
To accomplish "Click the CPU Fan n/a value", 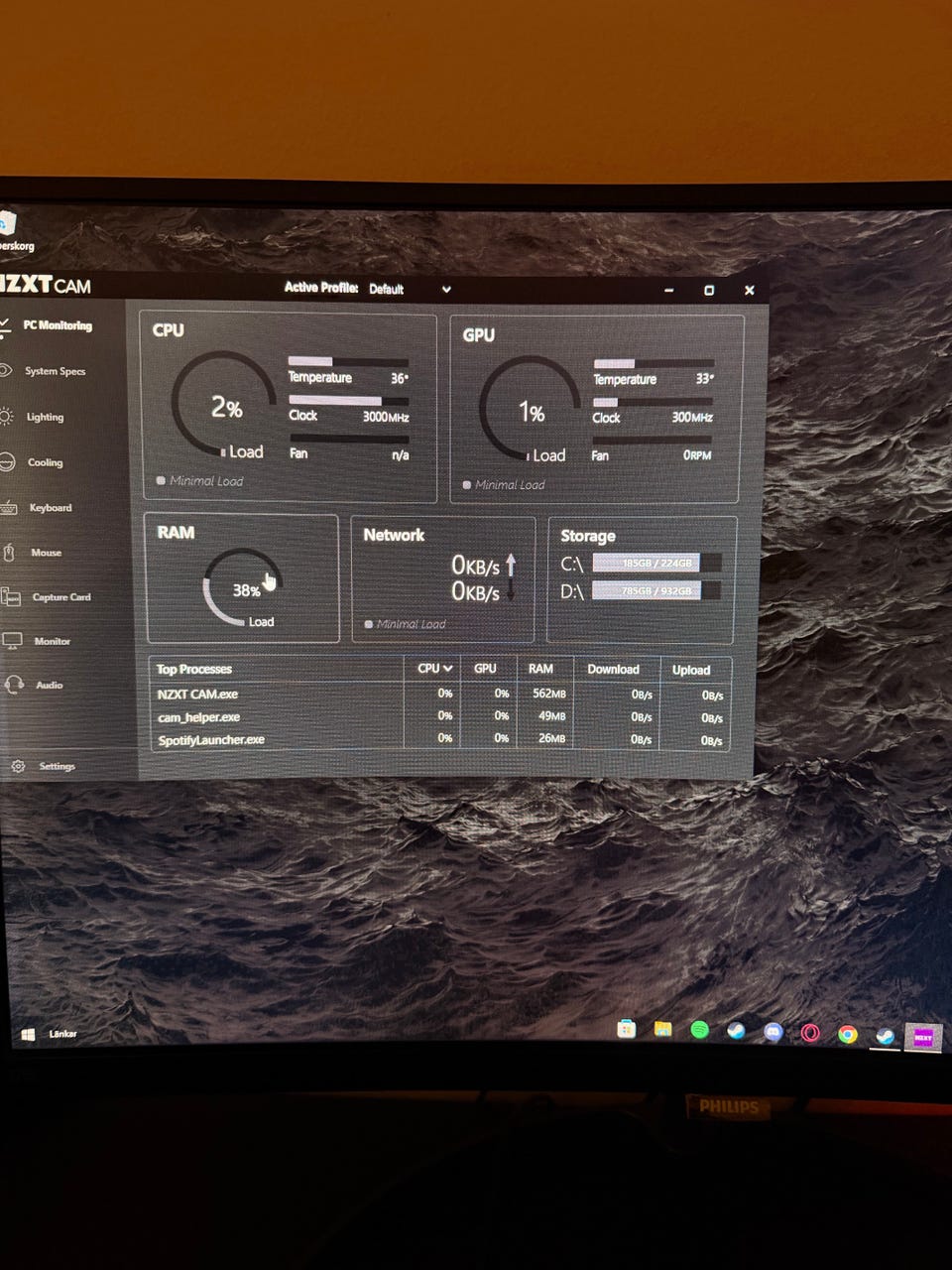I will point(401,454).
